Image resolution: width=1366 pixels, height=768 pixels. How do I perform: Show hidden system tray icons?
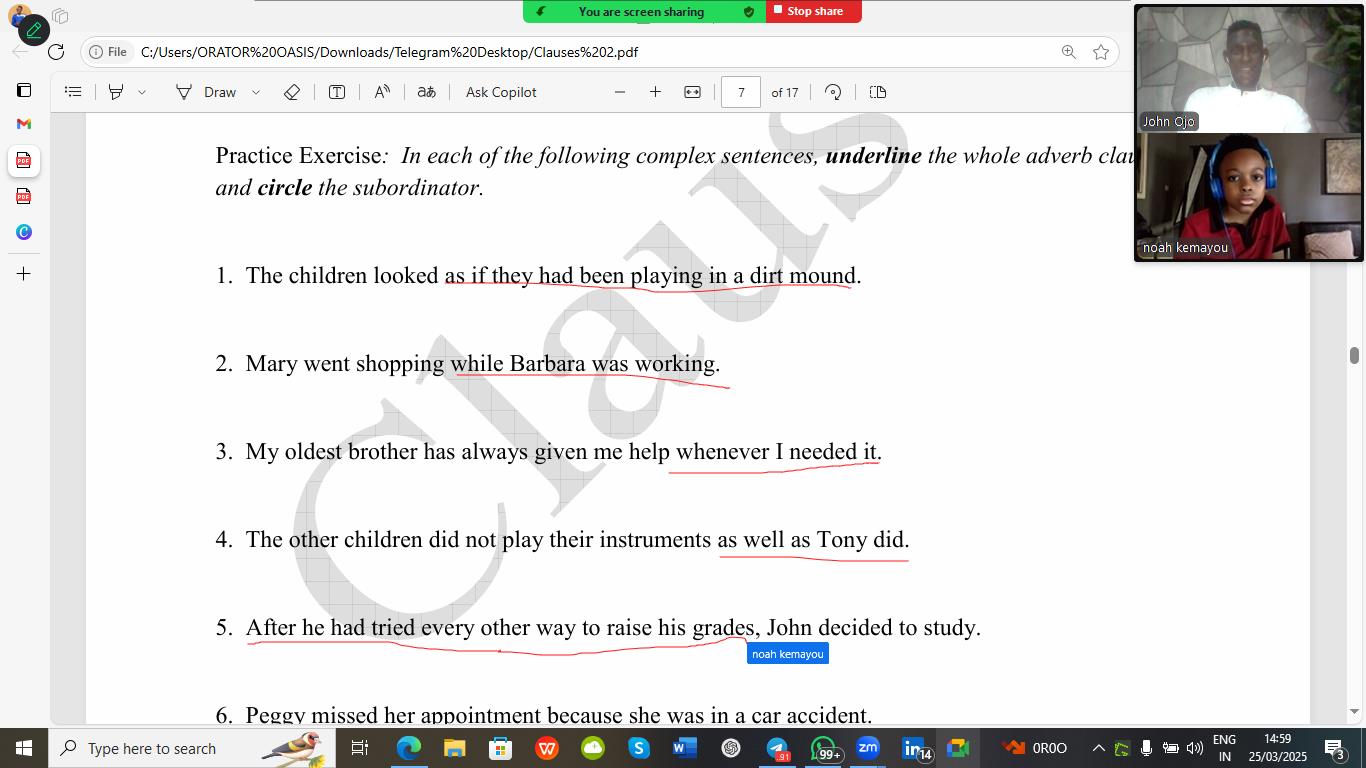(1098, 748)
